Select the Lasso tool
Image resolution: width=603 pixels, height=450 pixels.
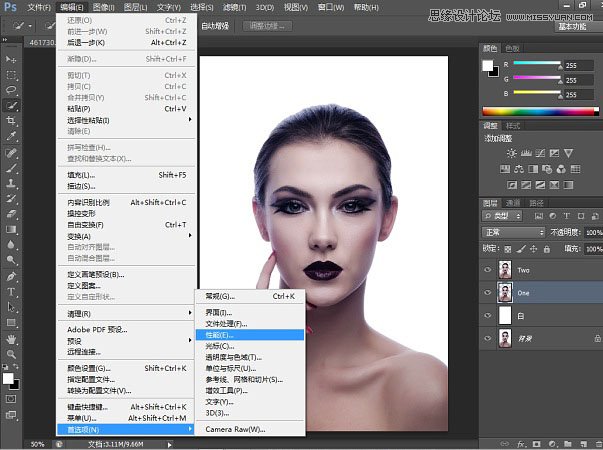point(11,90)
